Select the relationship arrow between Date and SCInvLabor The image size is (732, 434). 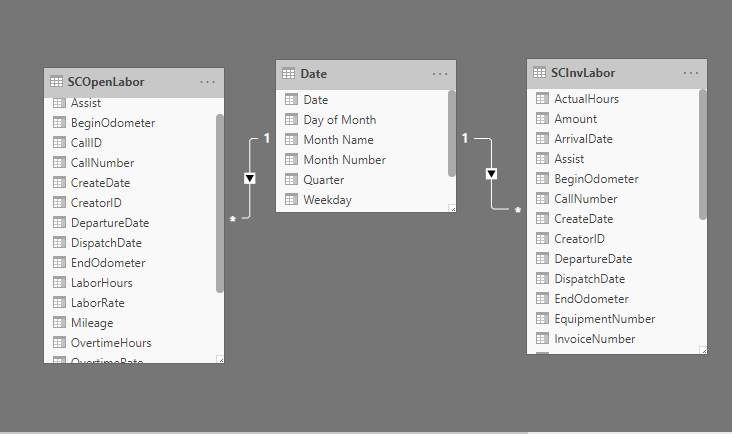(491, 174)
